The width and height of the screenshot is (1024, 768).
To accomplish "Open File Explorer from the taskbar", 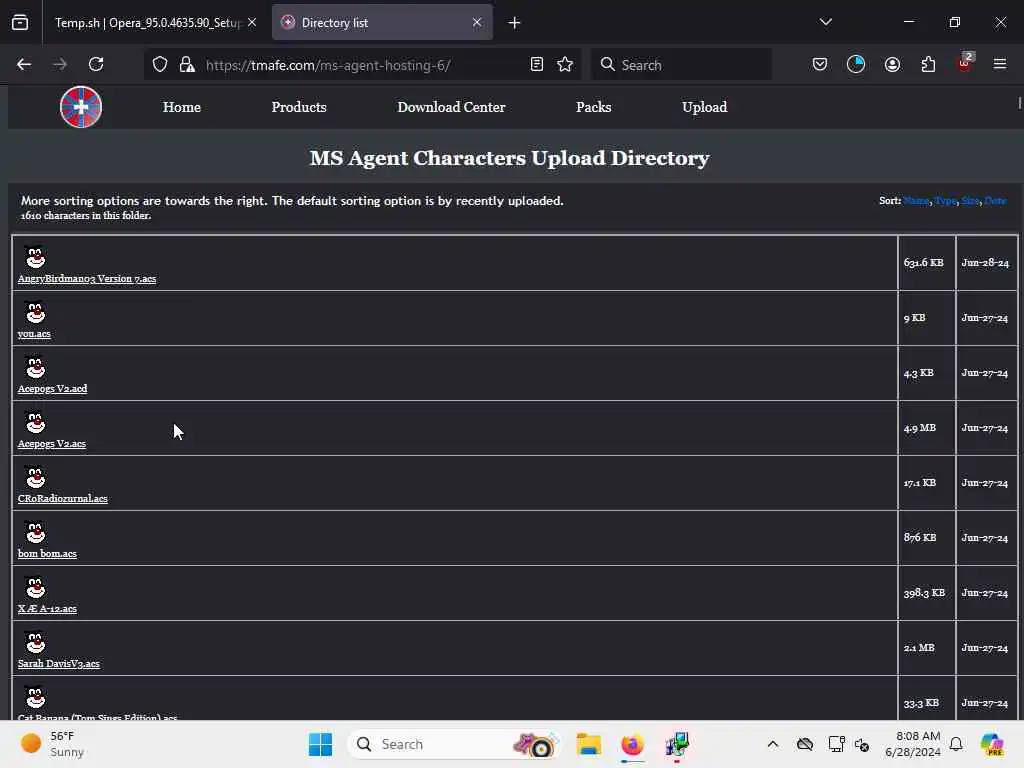I will 588,744.
